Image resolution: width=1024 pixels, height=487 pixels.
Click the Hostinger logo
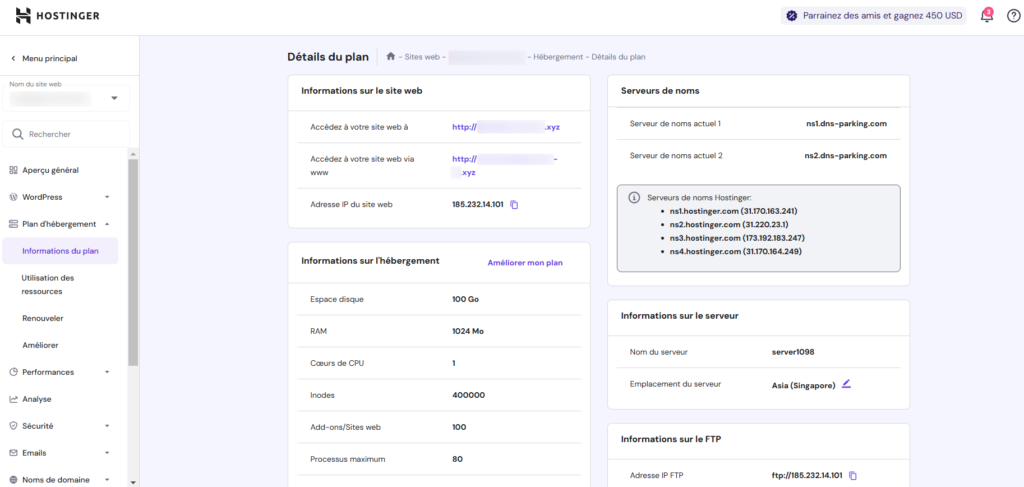58,16
